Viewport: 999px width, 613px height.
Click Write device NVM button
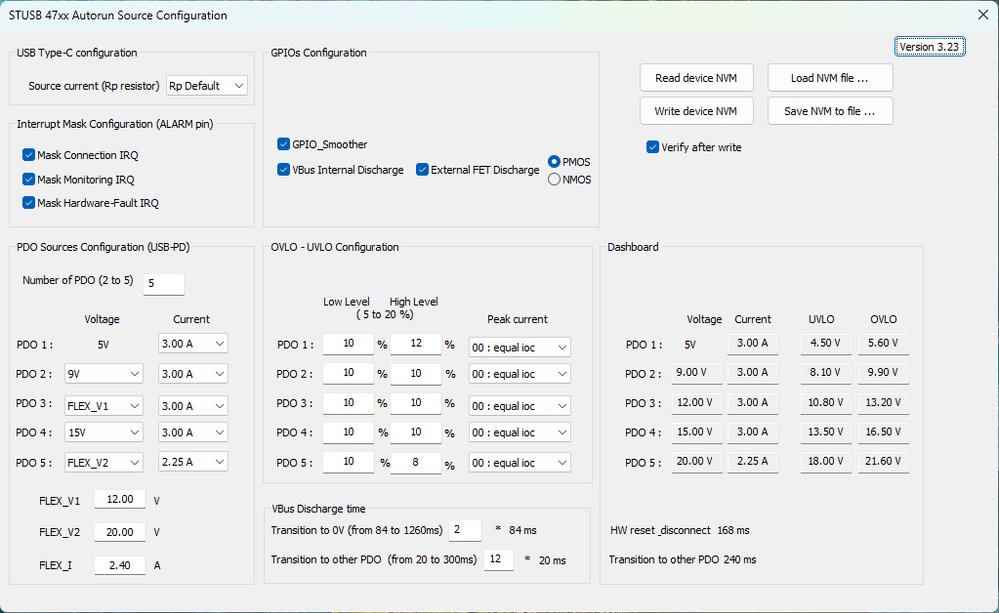[x=695, y=111]
